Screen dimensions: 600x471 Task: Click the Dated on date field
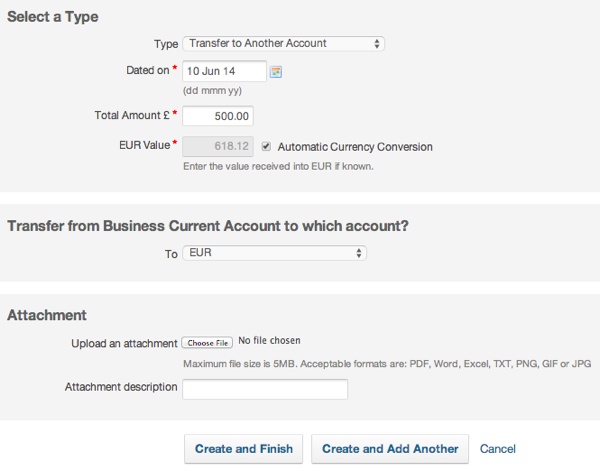point(225,71)
